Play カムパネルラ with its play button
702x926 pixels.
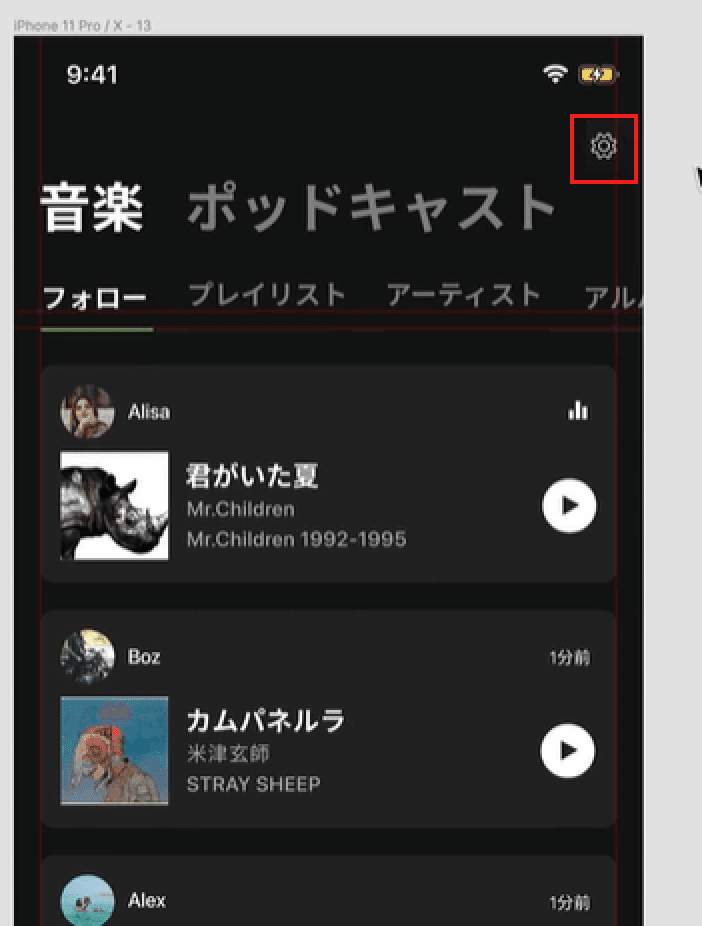tap(568, 750)
